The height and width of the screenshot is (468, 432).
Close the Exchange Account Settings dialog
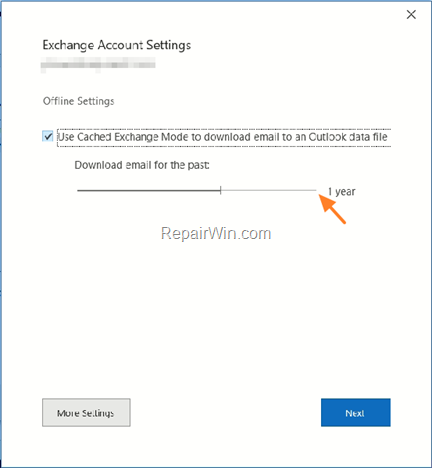point(411,14)
